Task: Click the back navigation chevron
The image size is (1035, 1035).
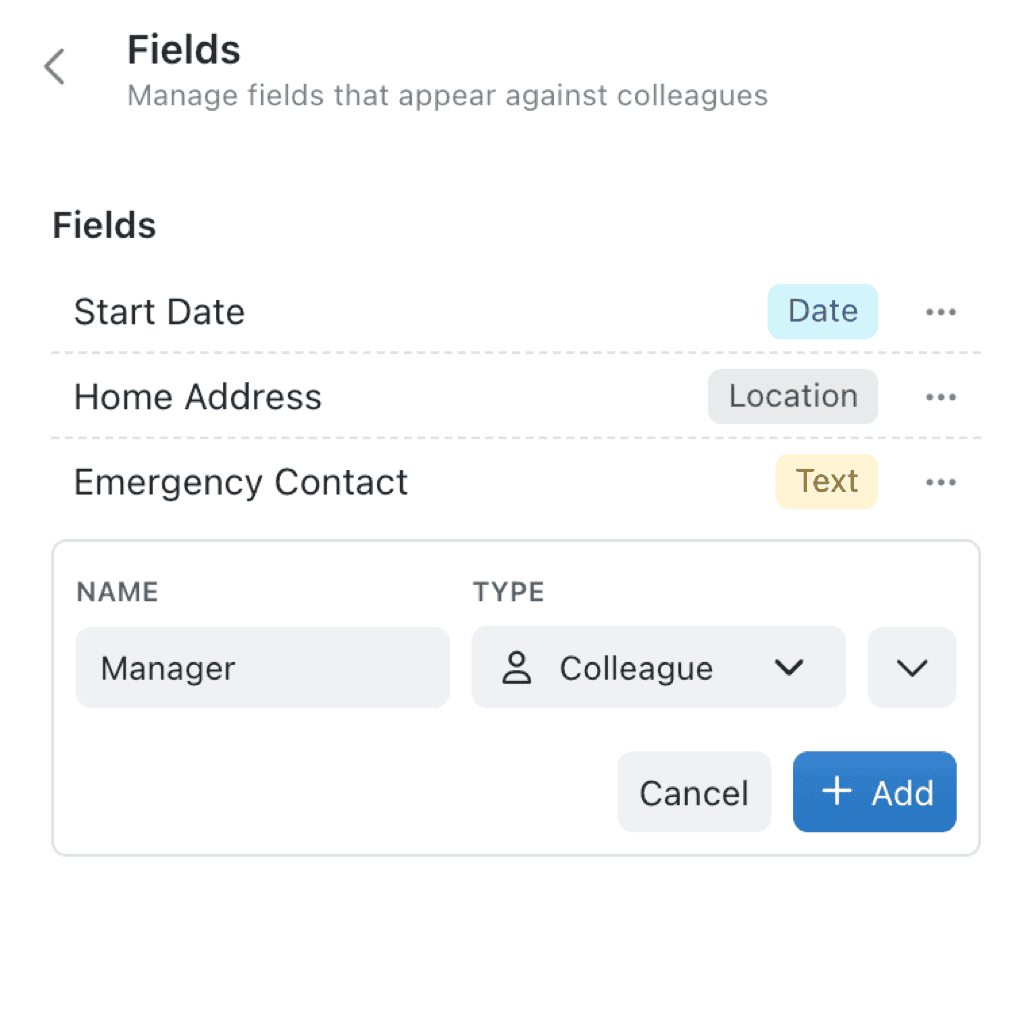Action: pyautogui.click(x=53, y=66)
